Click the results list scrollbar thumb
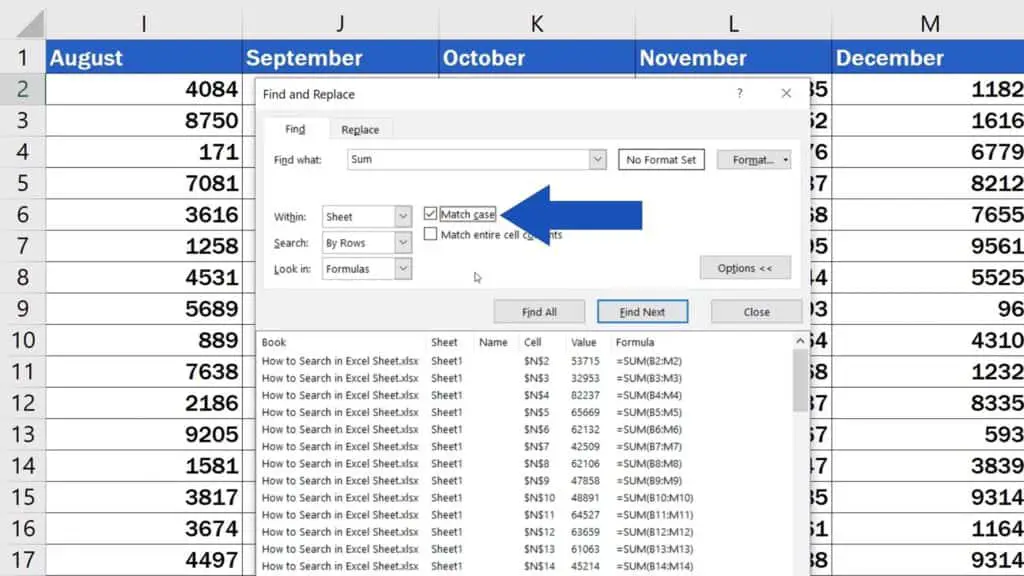This screenshot has width=1024, height=576. click(800, 381)
